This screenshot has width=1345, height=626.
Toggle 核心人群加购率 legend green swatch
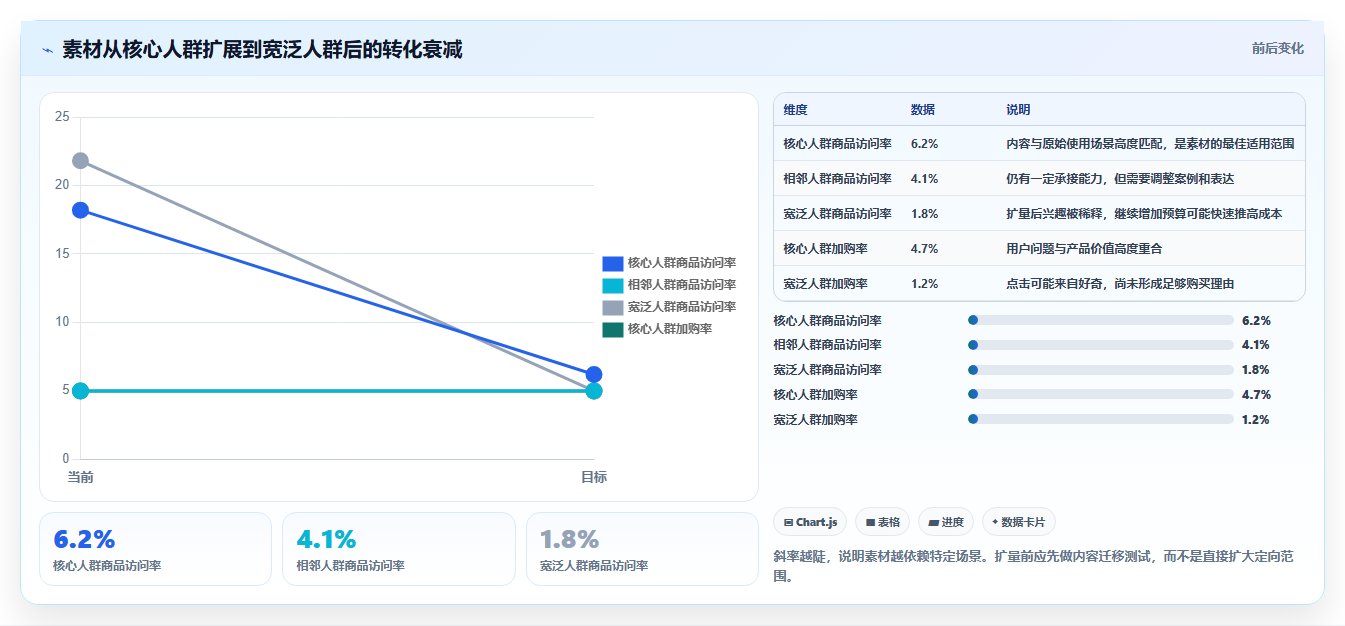tap(612, 329)
